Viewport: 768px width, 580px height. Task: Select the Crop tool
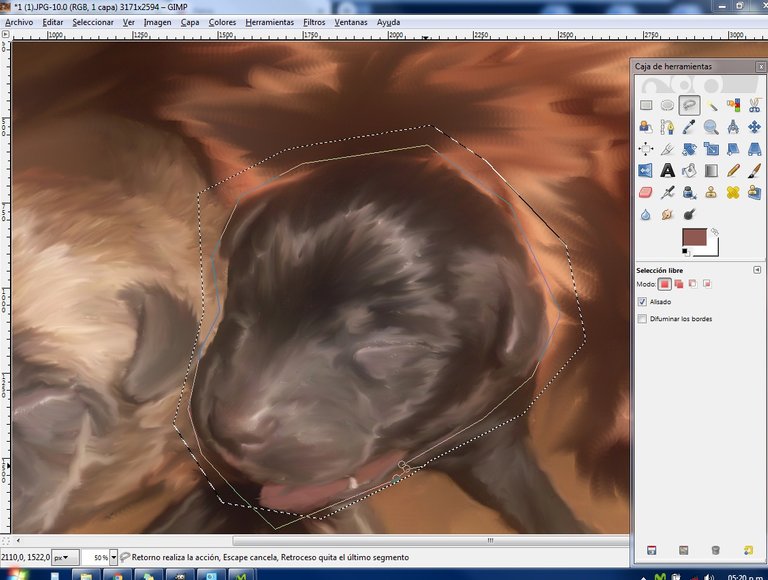[667, 149]
